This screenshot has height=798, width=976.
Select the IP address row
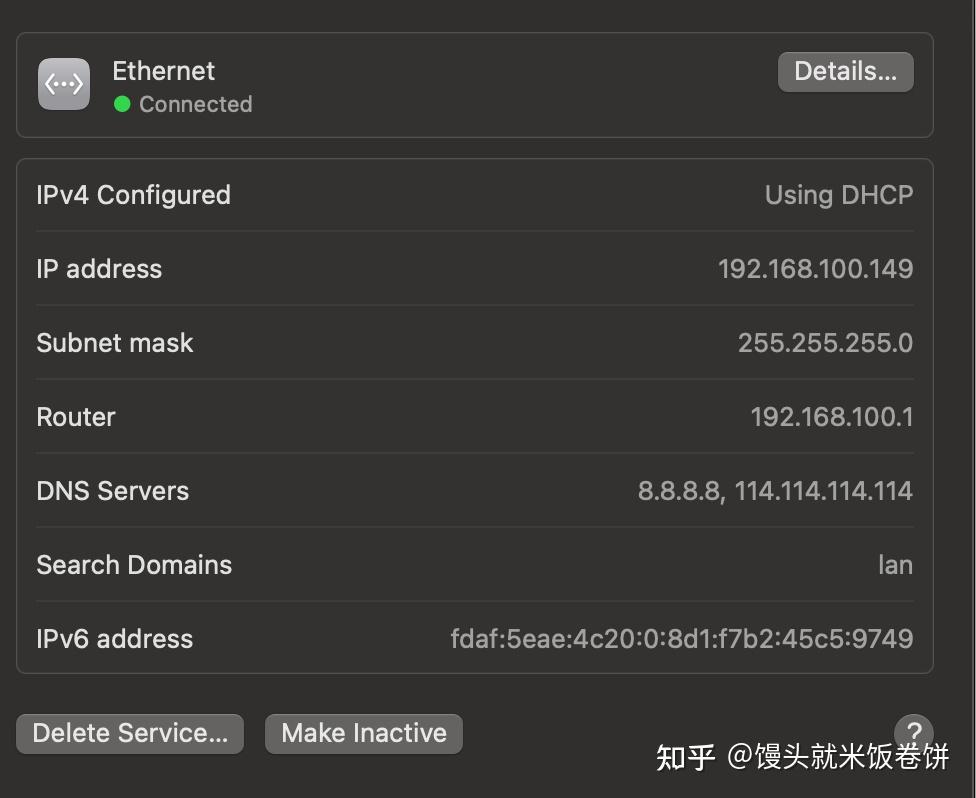click(x=475, y=268)
